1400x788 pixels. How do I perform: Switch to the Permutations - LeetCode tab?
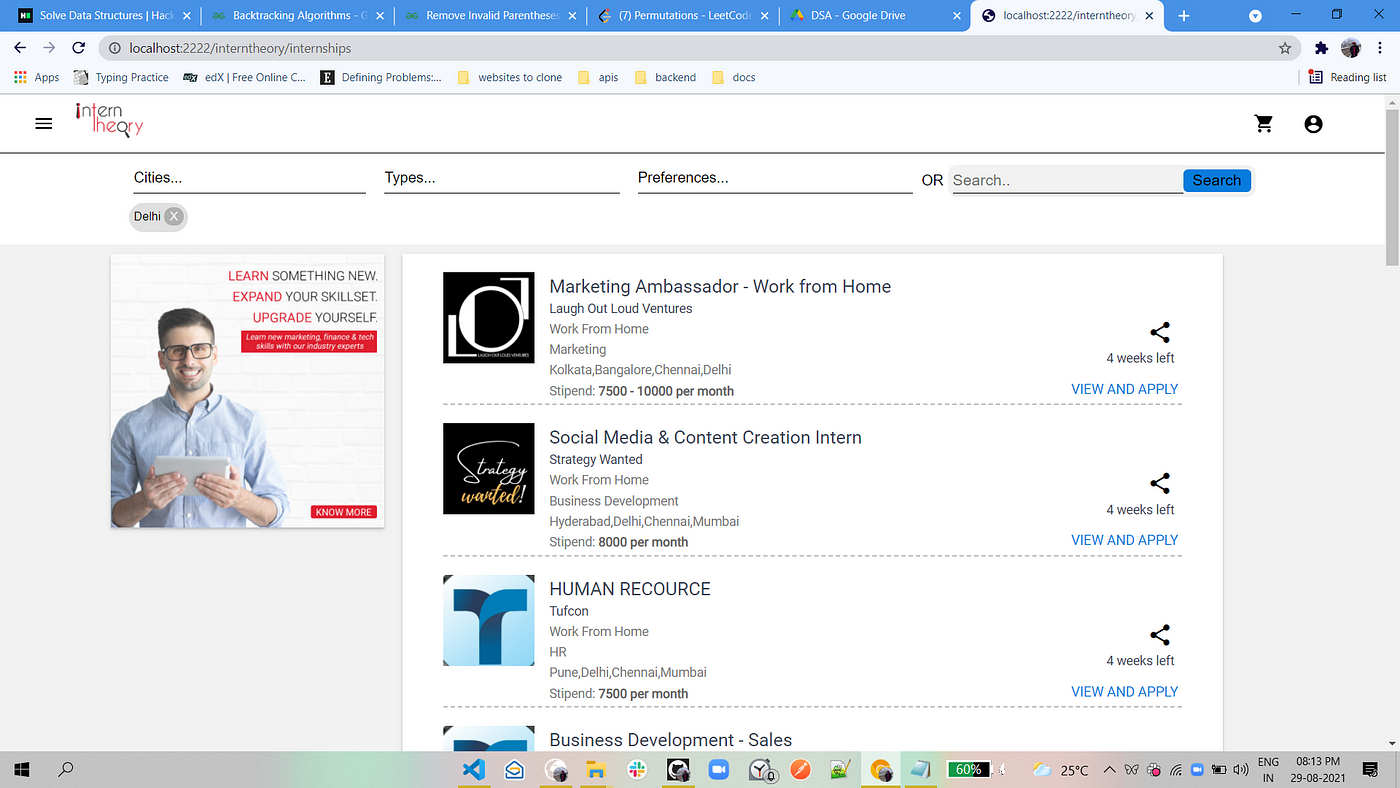(x=684, y=15)
